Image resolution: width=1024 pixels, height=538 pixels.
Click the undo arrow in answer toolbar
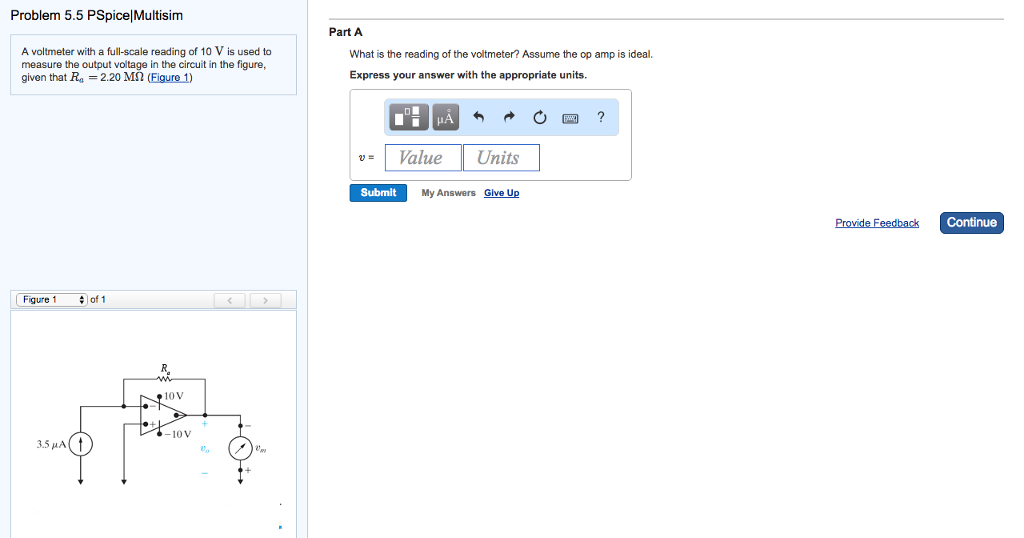[478, 118]
